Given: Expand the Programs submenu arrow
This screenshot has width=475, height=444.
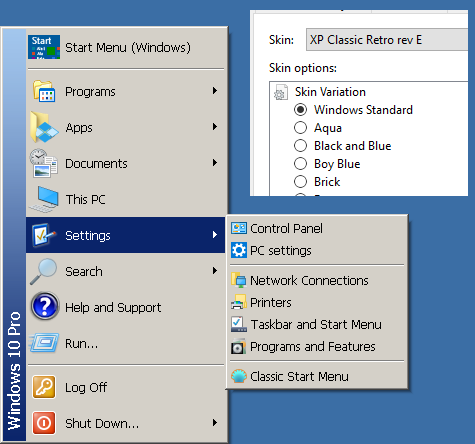Looking at the screenshot, I should 215,91.
